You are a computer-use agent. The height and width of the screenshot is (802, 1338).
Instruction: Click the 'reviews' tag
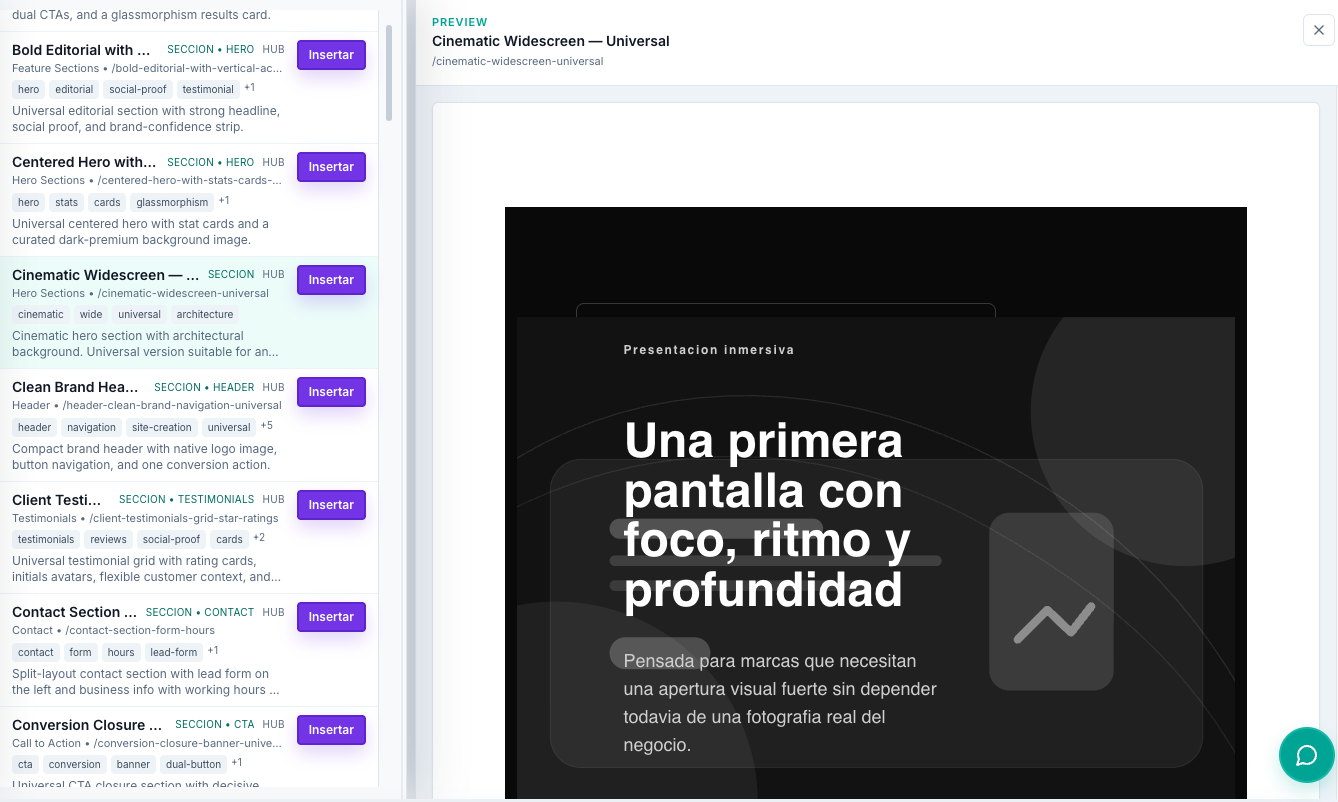109,539
